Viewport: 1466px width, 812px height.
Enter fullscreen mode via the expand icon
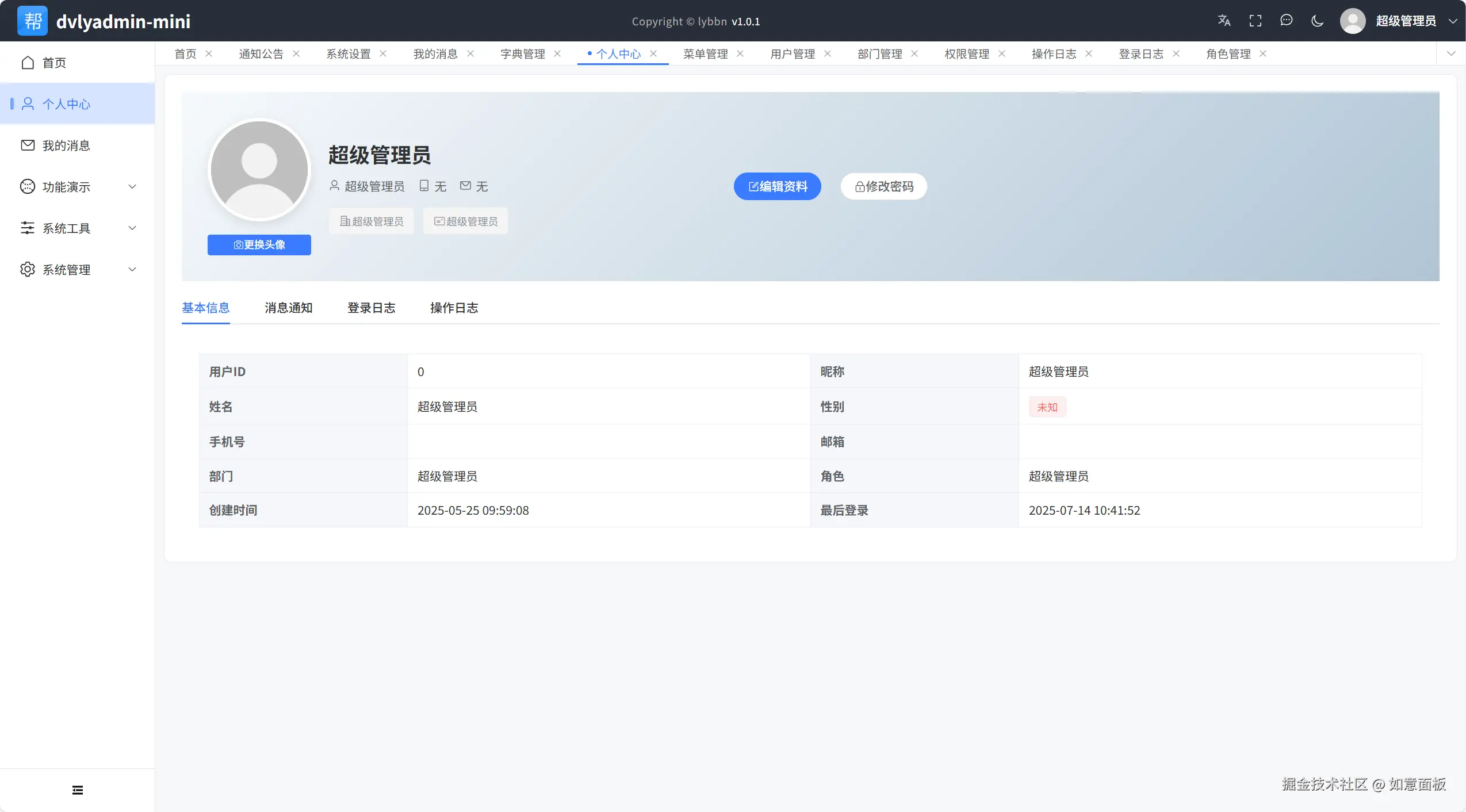tap(1256, 21)
